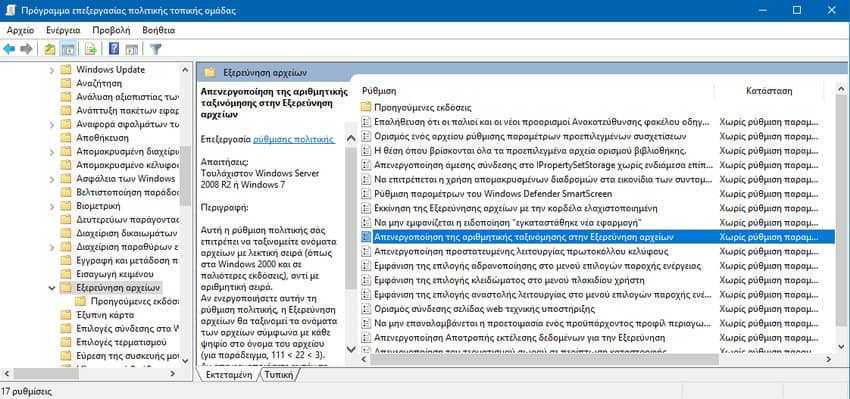Click the settings list scrollbar down arrow
850x399 pixels.
point(841,346)
